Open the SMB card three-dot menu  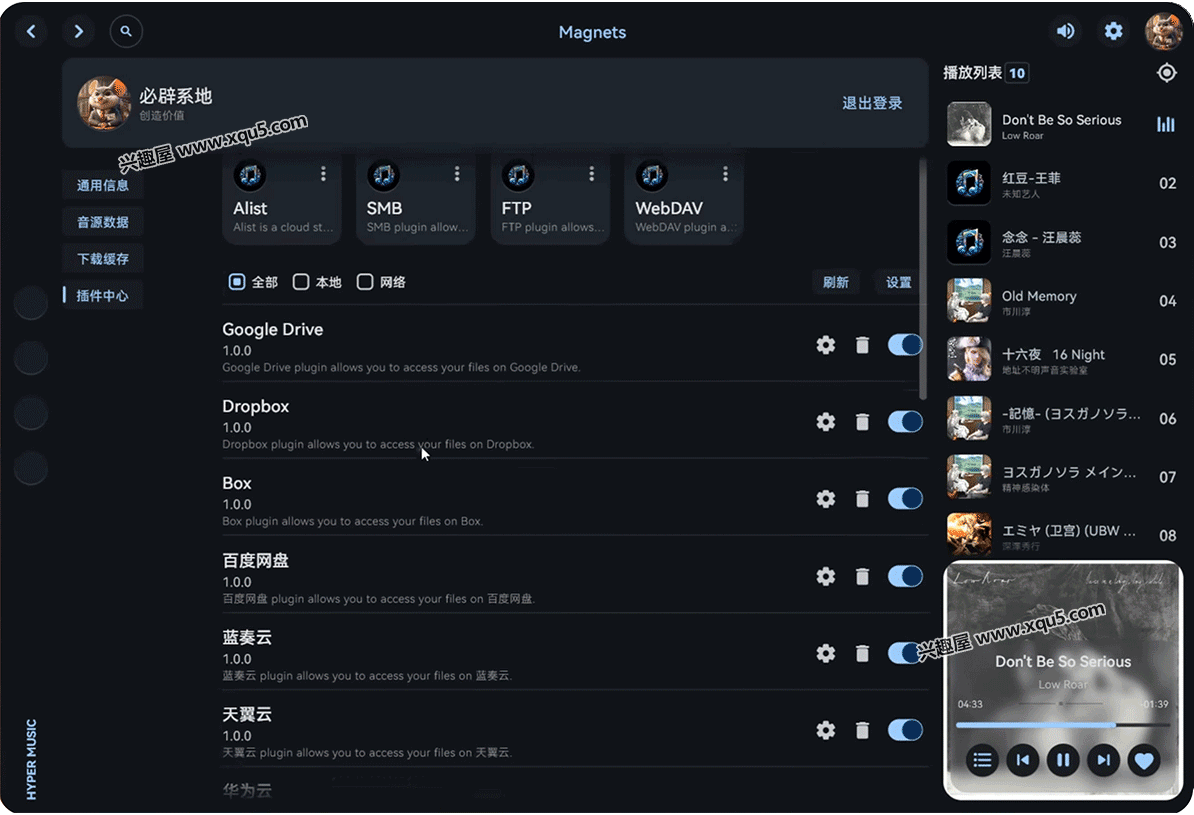457,174
